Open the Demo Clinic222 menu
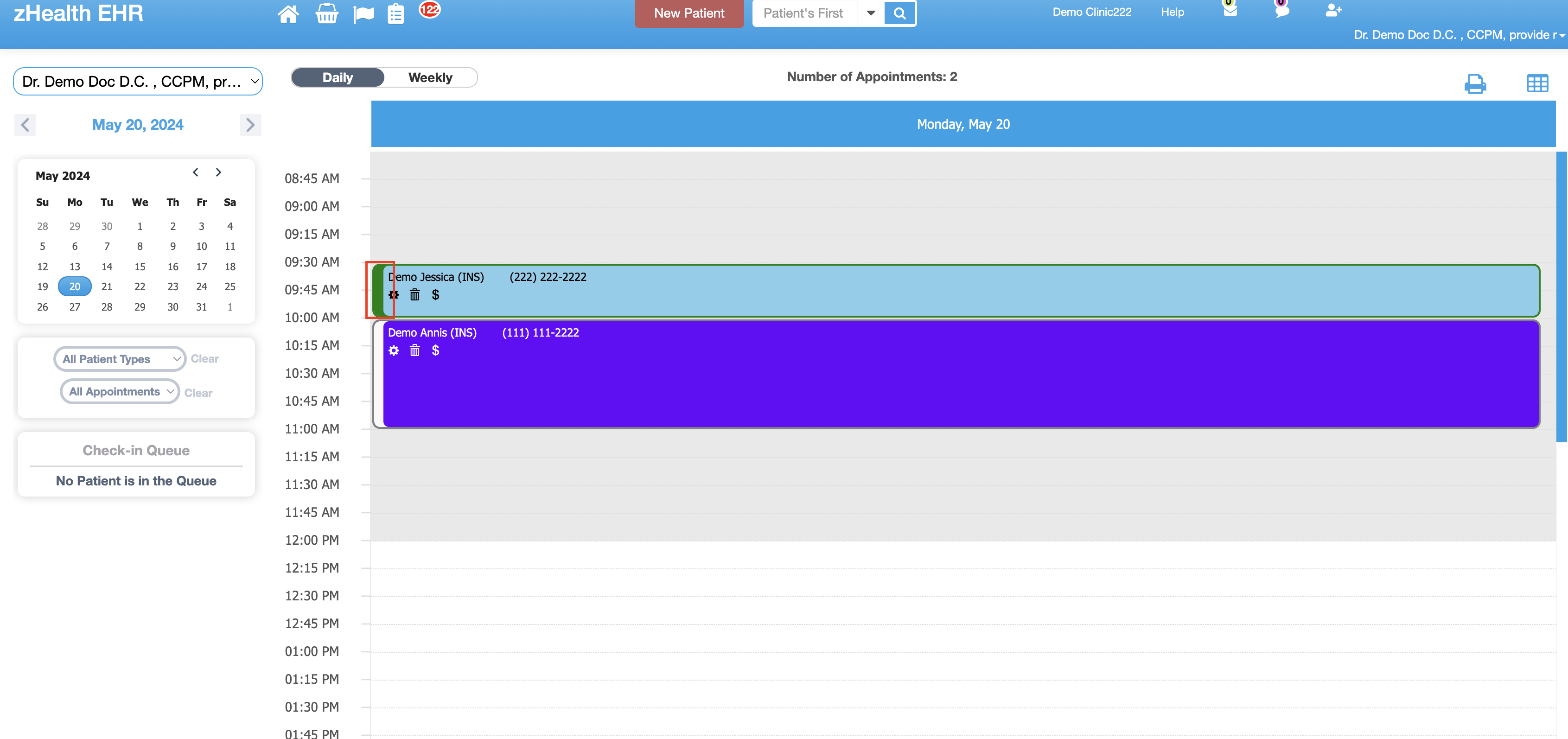This screenshot has height=739, width=1568. pos(1092,12)
